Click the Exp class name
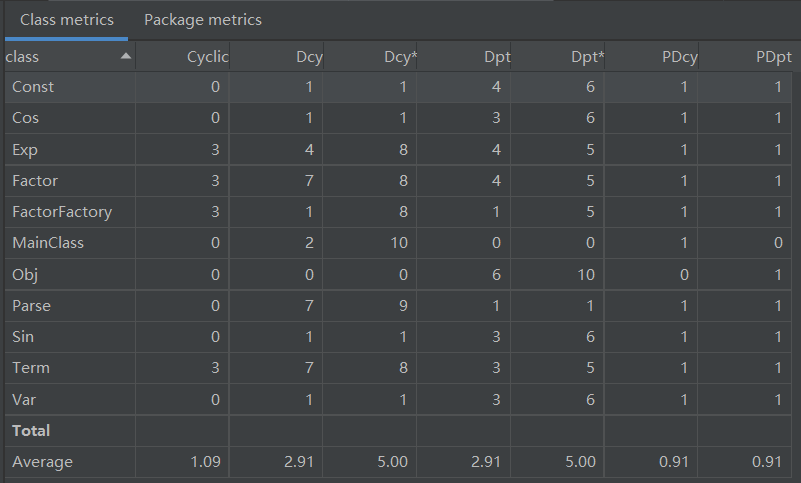The height and width of the screenshot is (483, 801). point(25,149)
